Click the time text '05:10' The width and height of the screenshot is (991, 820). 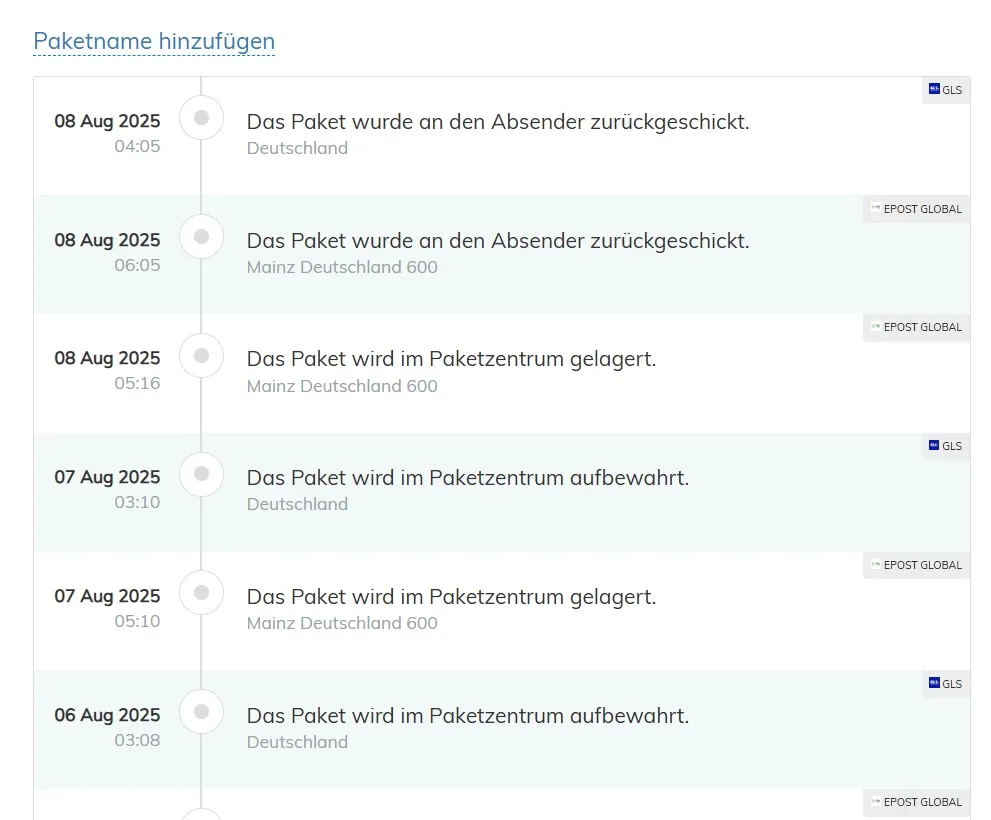(x=137, y=621)
